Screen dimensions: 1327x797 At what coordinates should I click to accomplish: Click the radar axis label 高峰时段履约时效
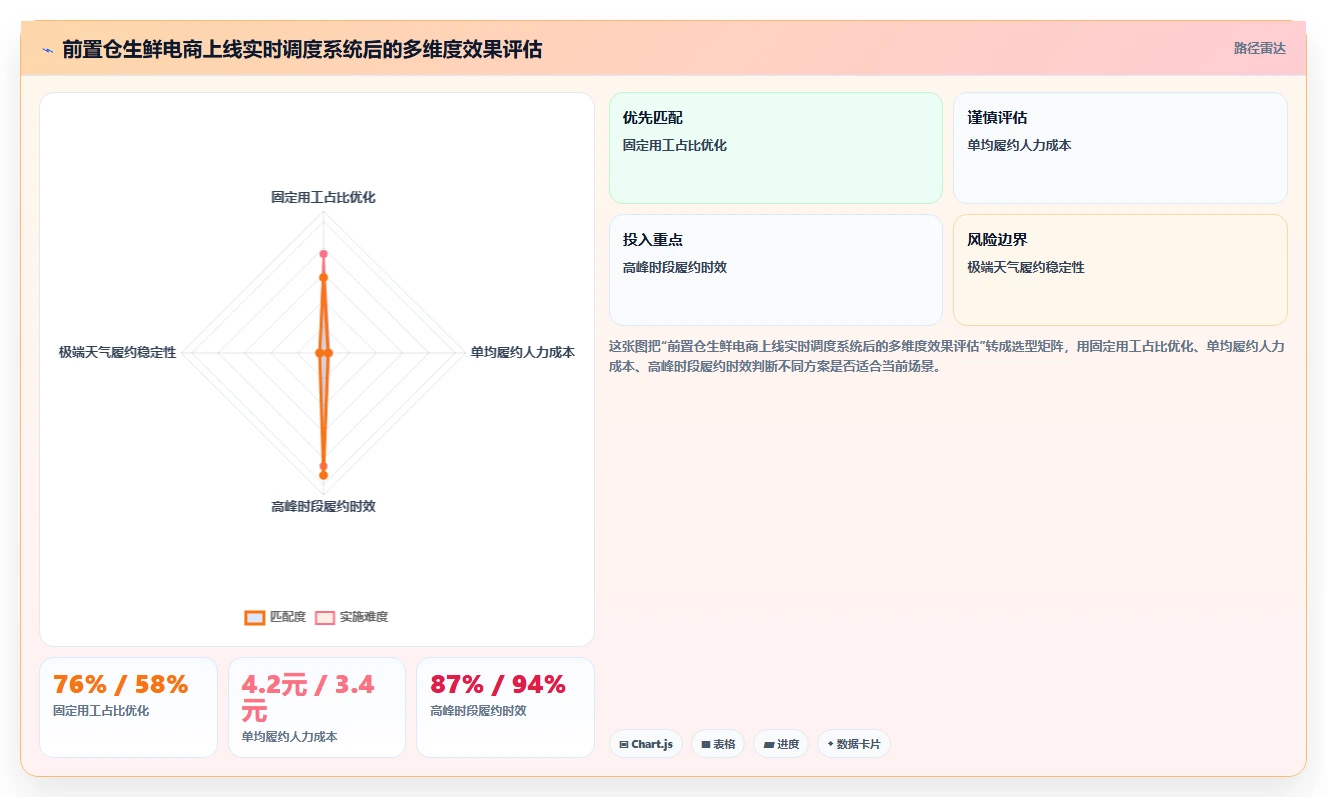[x=323, y=506]
